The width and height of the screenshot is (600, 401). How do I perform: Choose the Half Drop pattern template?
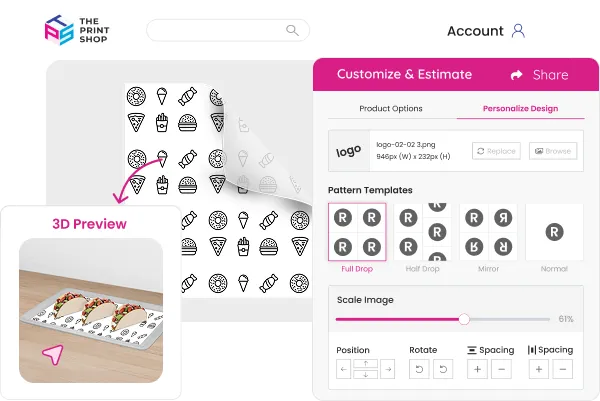coord(422,232)
